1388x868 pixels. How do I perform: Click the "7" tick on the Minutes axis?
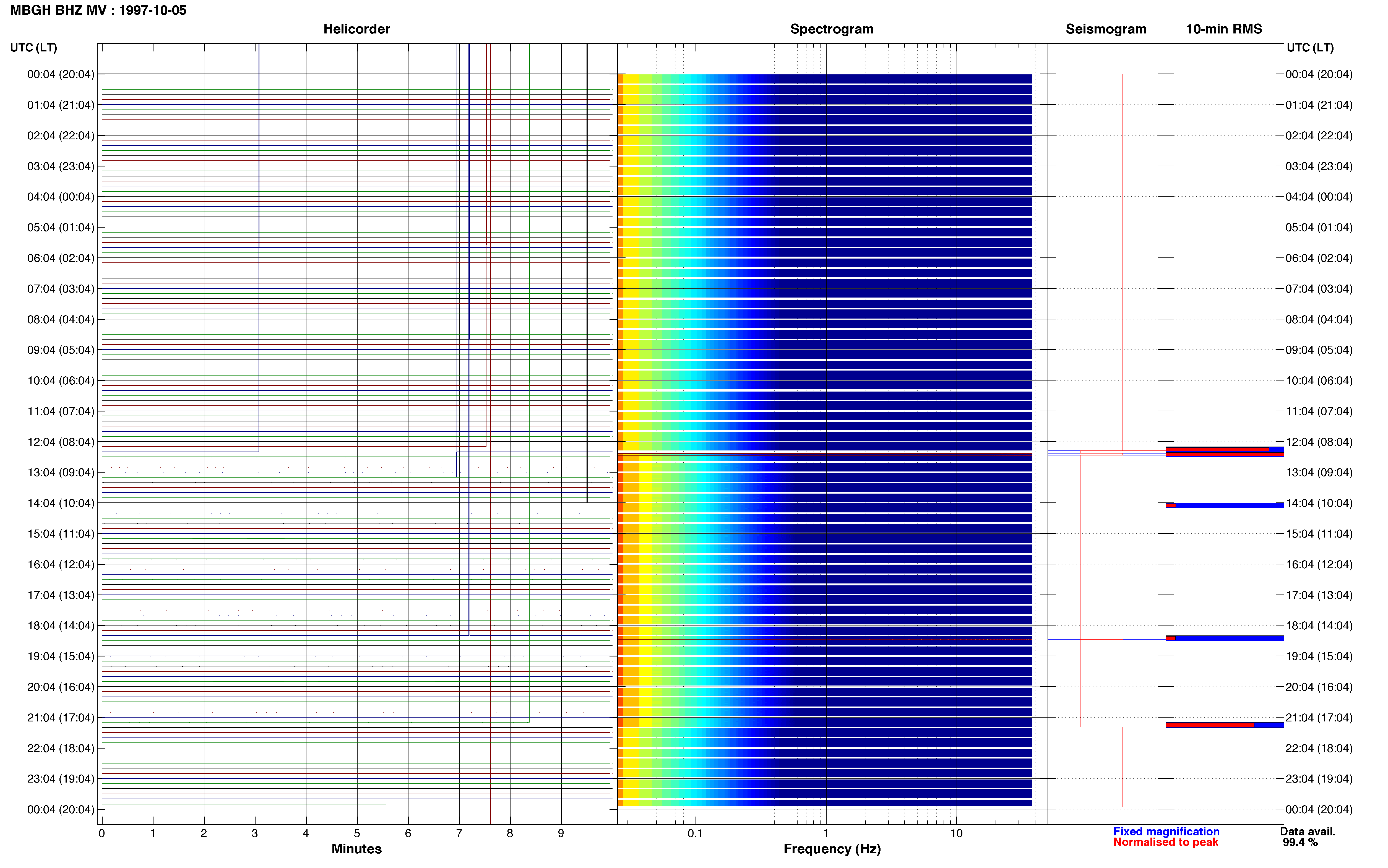click(459, 833)
